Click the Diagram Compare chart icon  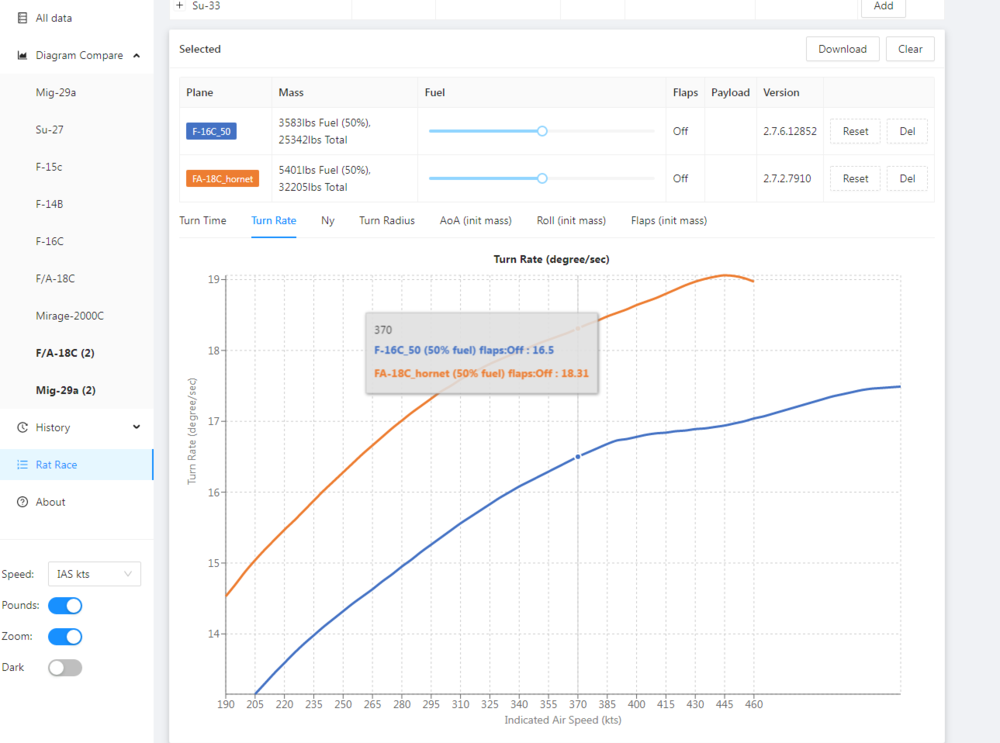[x=23, y=56]
